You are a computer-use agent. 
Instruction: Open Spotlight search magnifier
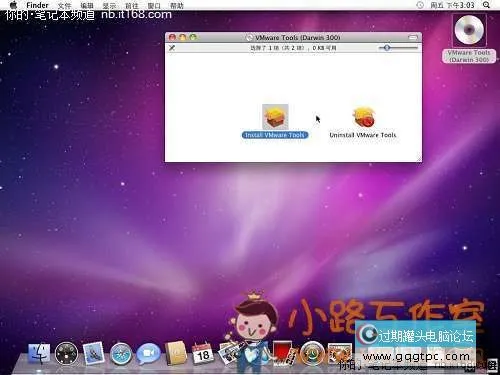487,5
